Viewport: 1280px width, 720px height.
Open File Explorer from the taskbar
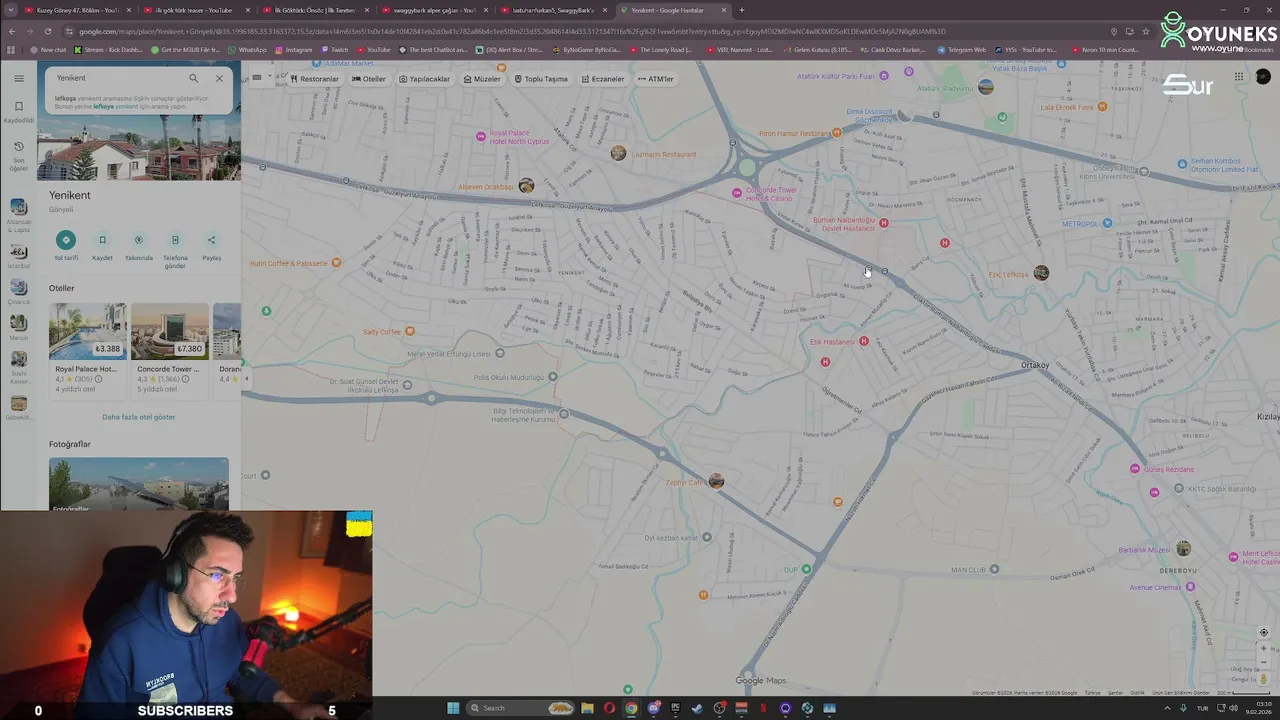(x=587, y=708)
